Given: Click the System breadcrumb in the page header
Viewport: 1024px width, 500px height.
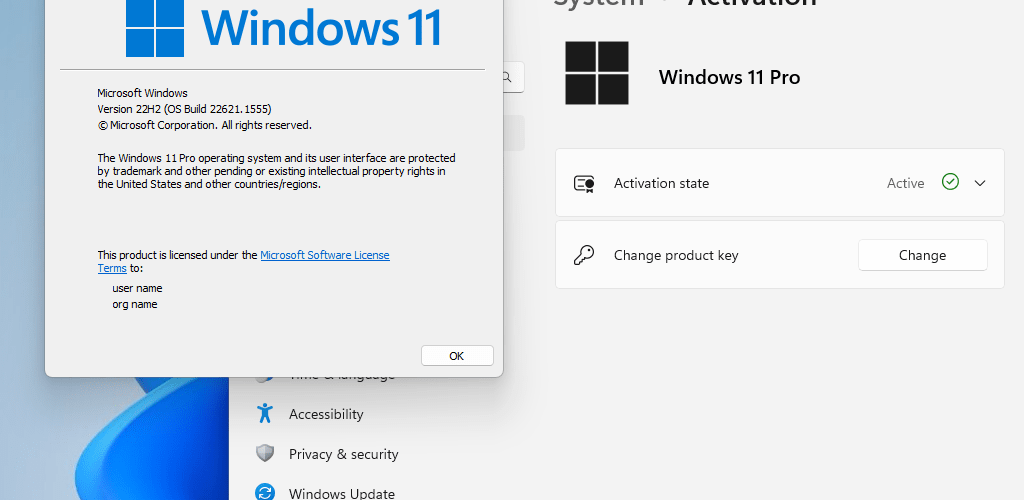Looking at the screenshot, I should [598, 3].
